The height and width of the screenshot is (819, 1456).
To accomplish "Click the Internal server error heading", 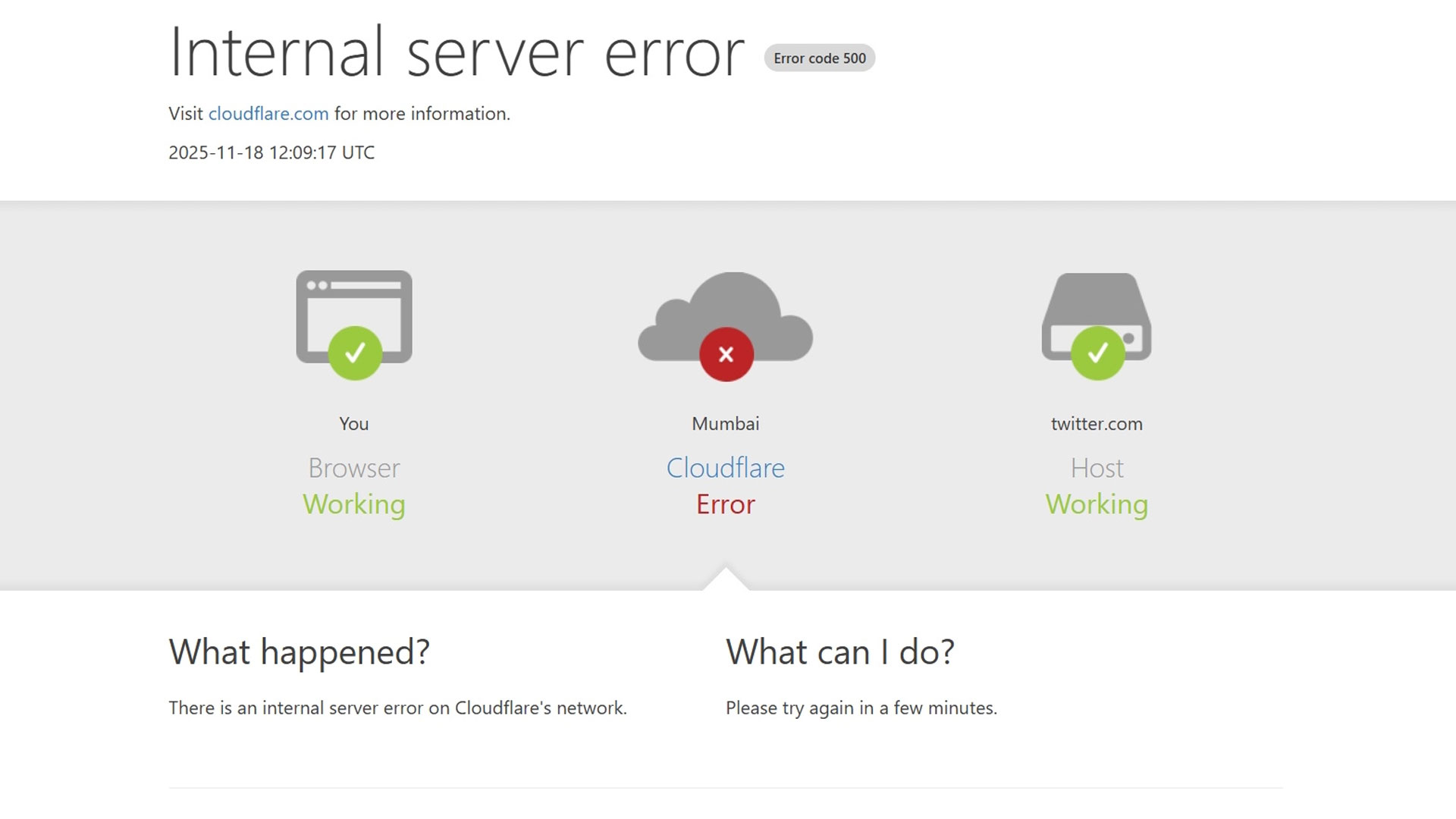I will pyautogui.click(x=457, y=53).
